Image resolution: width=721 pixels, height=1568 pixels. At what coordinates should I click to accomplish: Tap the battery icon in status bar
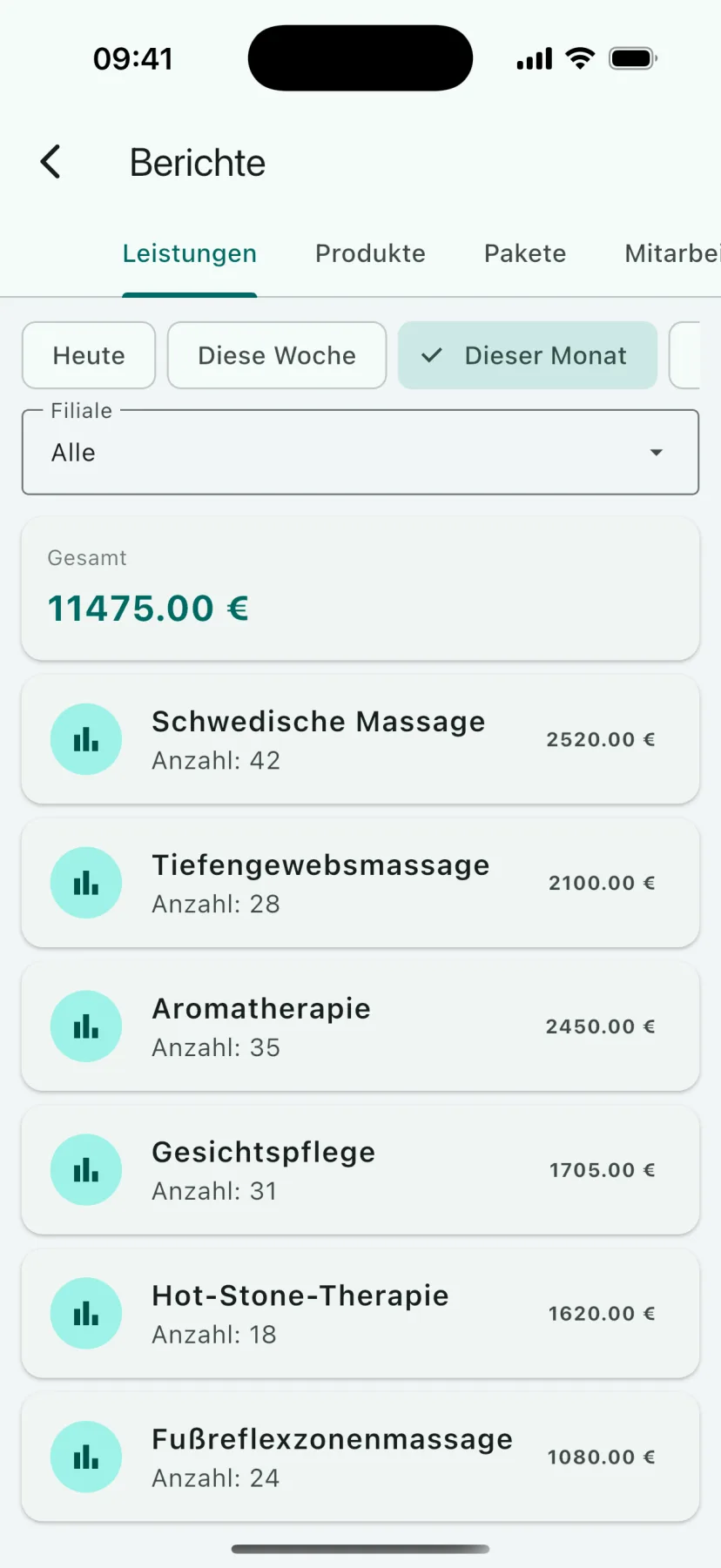[633, 58]
